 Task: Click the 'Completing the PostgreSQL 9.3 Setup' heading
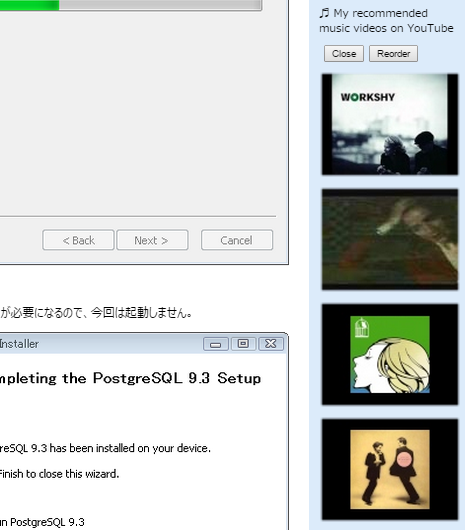[x=130, y=378]
